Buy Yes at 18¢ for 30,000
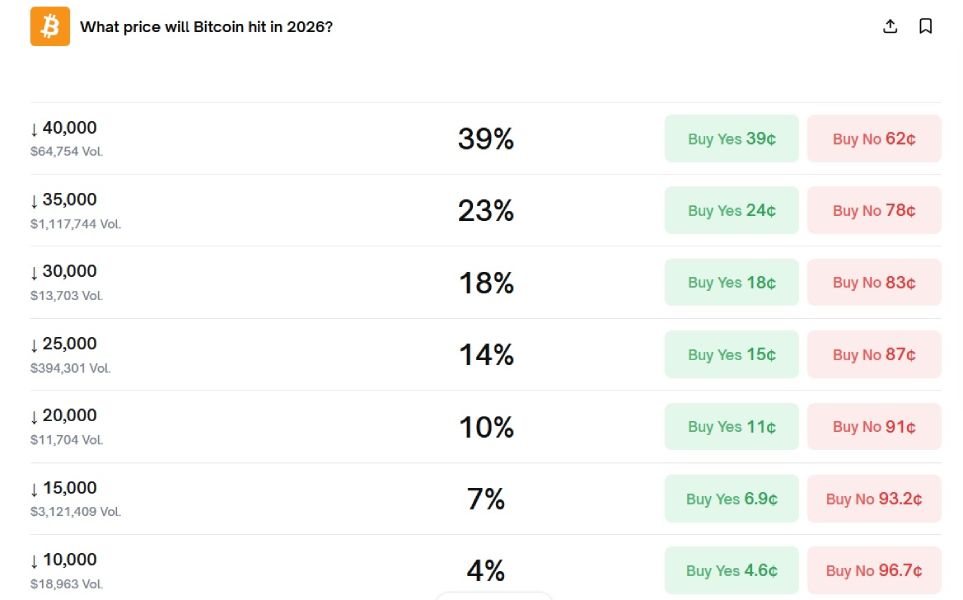This screenshot has height=600, width=963. pos(731,282)
